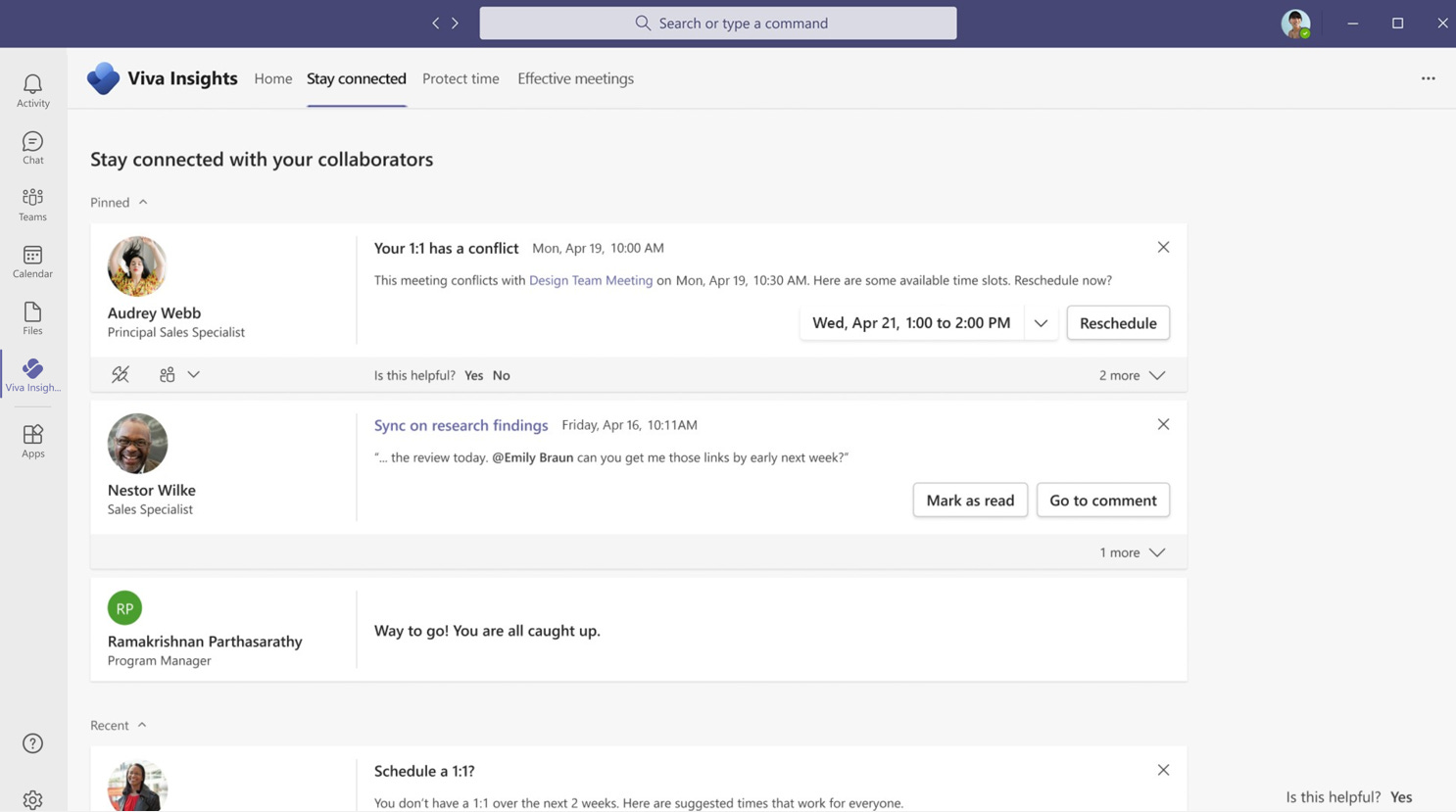Open Settings with the gear icon
The height and width of the screenshot is (812, 1456).
[32, 800]
